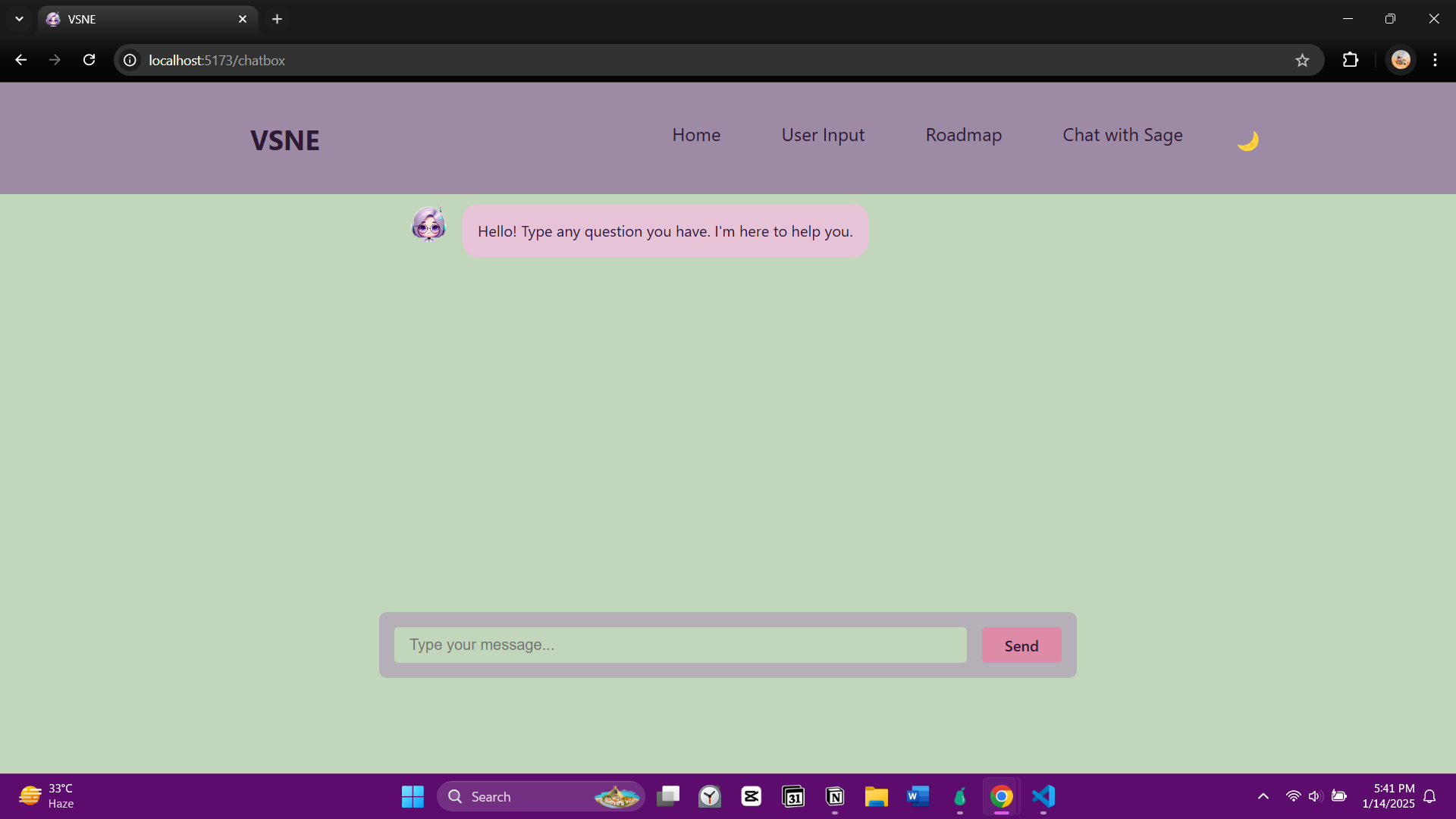Open the Chrome extensions puzzle icon
This screenshot has width=1456, height=819.
click(x=1351, y=60)
